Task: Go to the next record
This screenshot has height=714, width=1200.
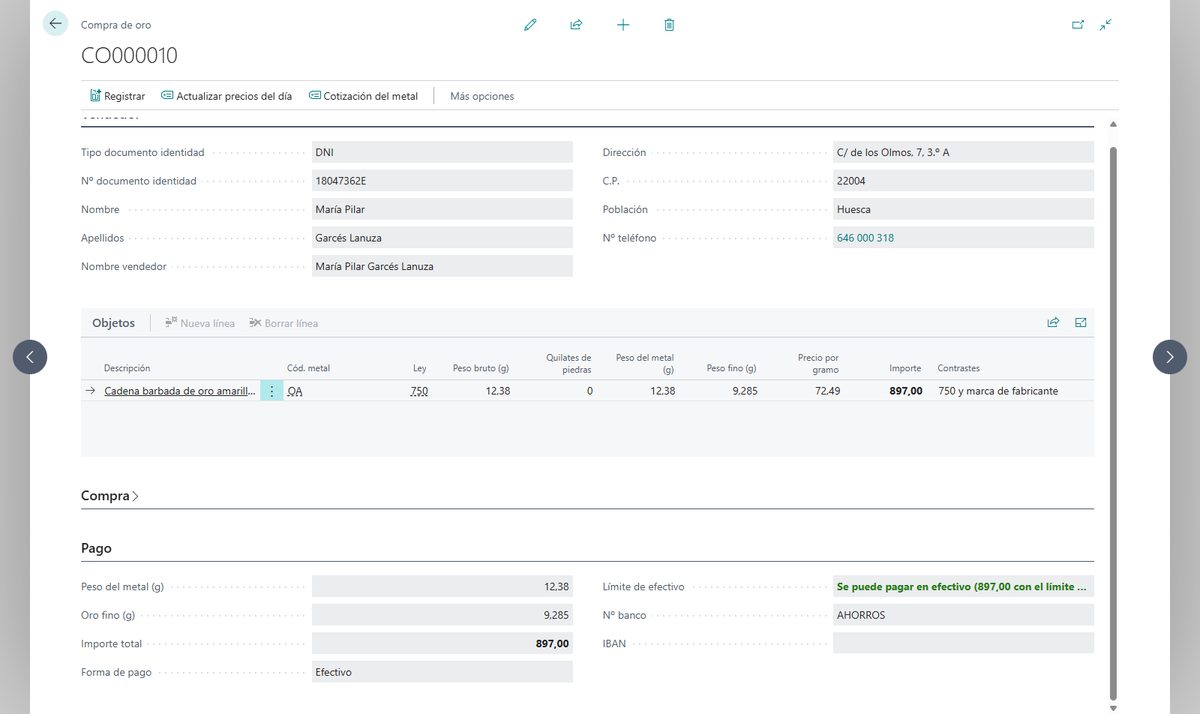Action: pos(1170,357)
